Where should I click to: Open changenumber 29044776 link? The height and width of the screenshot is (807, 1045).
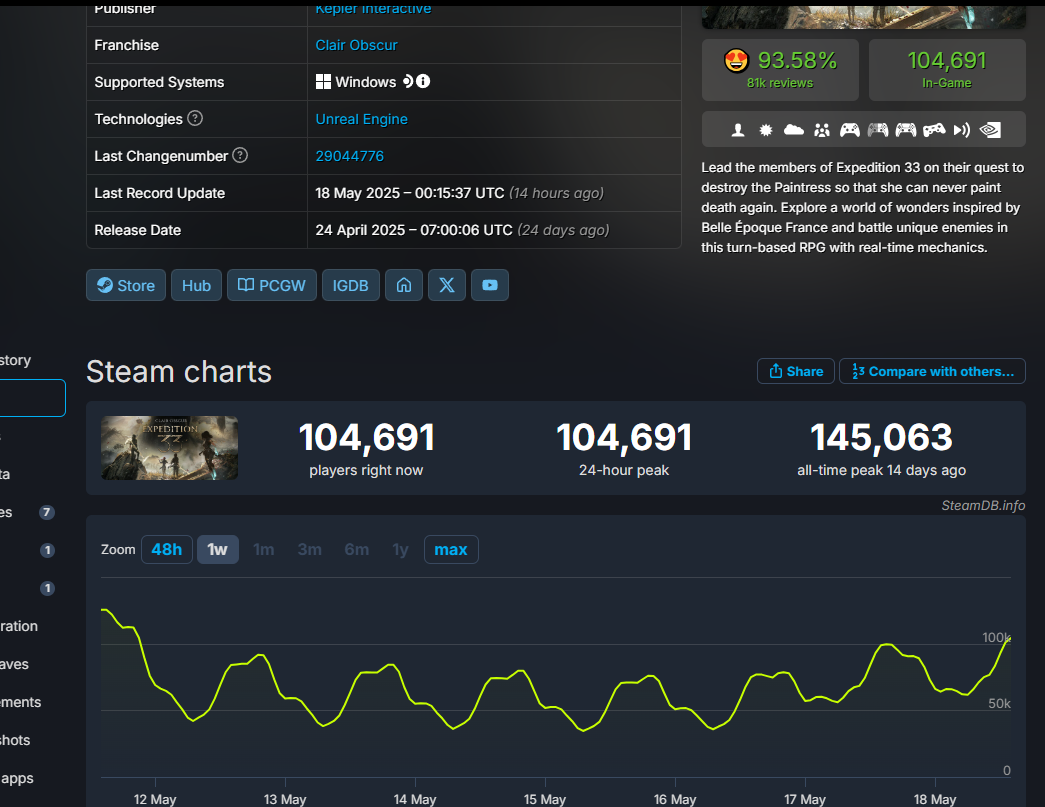pos(349,156)
